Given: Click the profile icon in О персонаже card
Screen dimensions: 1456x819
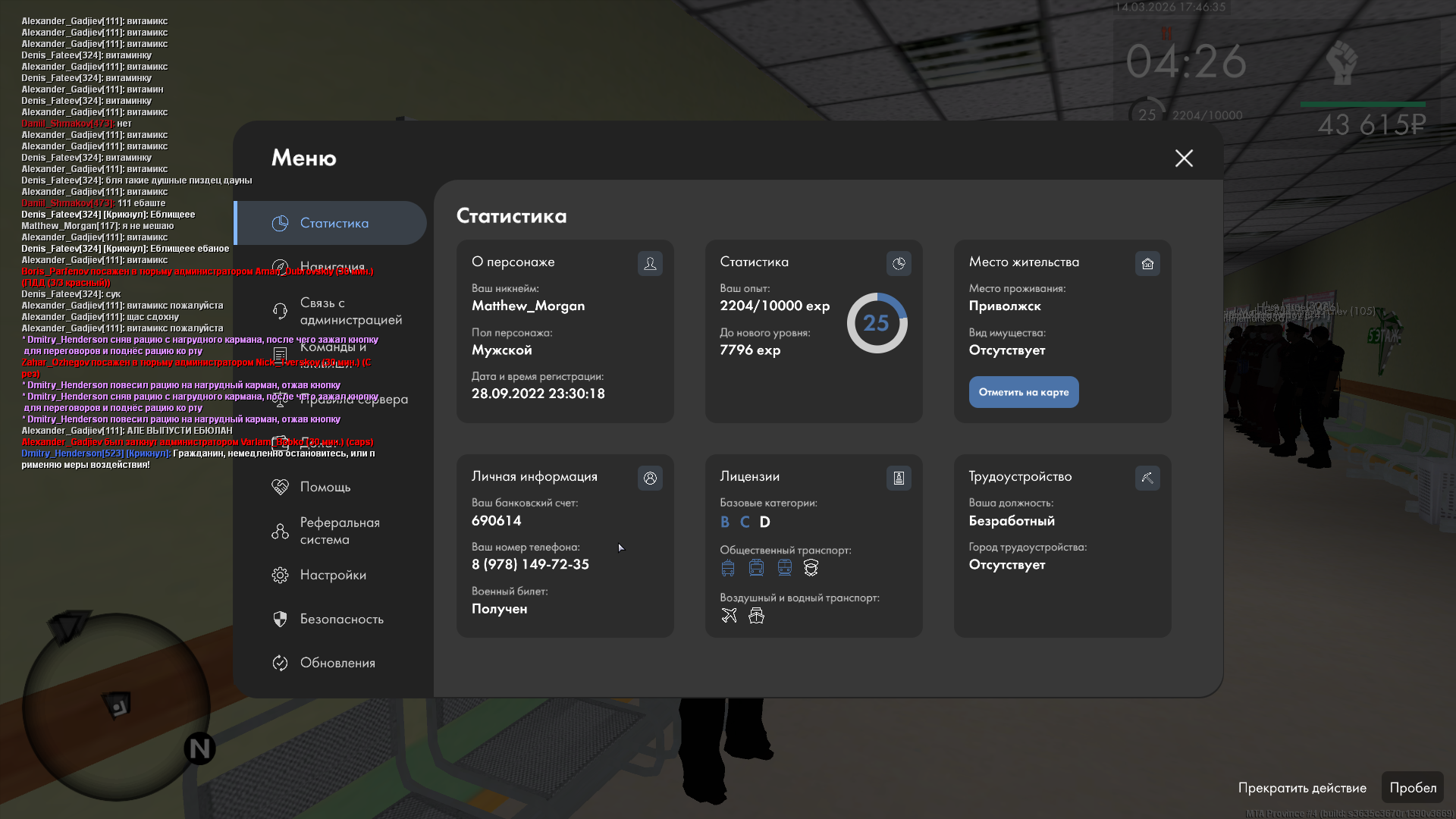Looking at the screenshot, I should pyautogui.click(x=650, y=263).
